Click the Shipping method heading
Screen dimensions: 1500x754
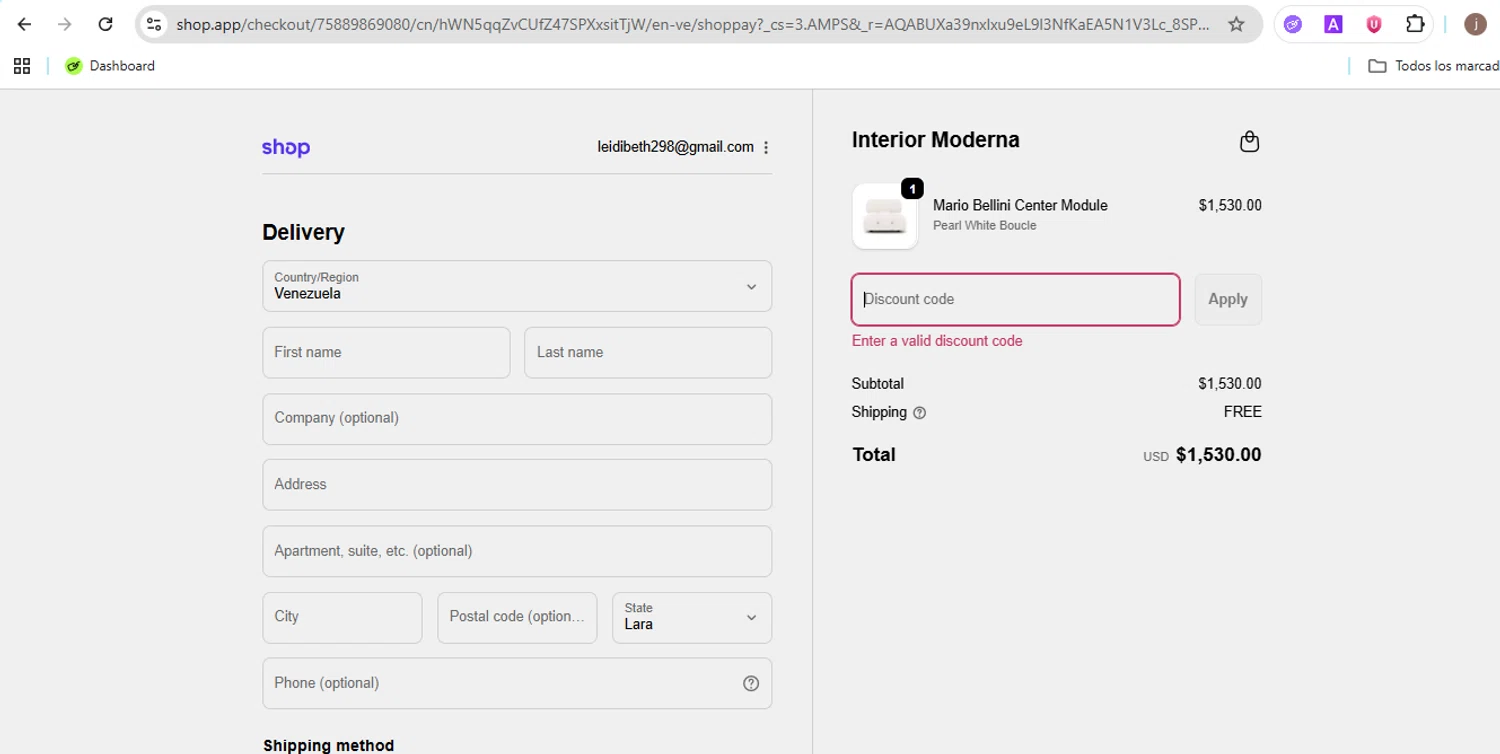328,746
